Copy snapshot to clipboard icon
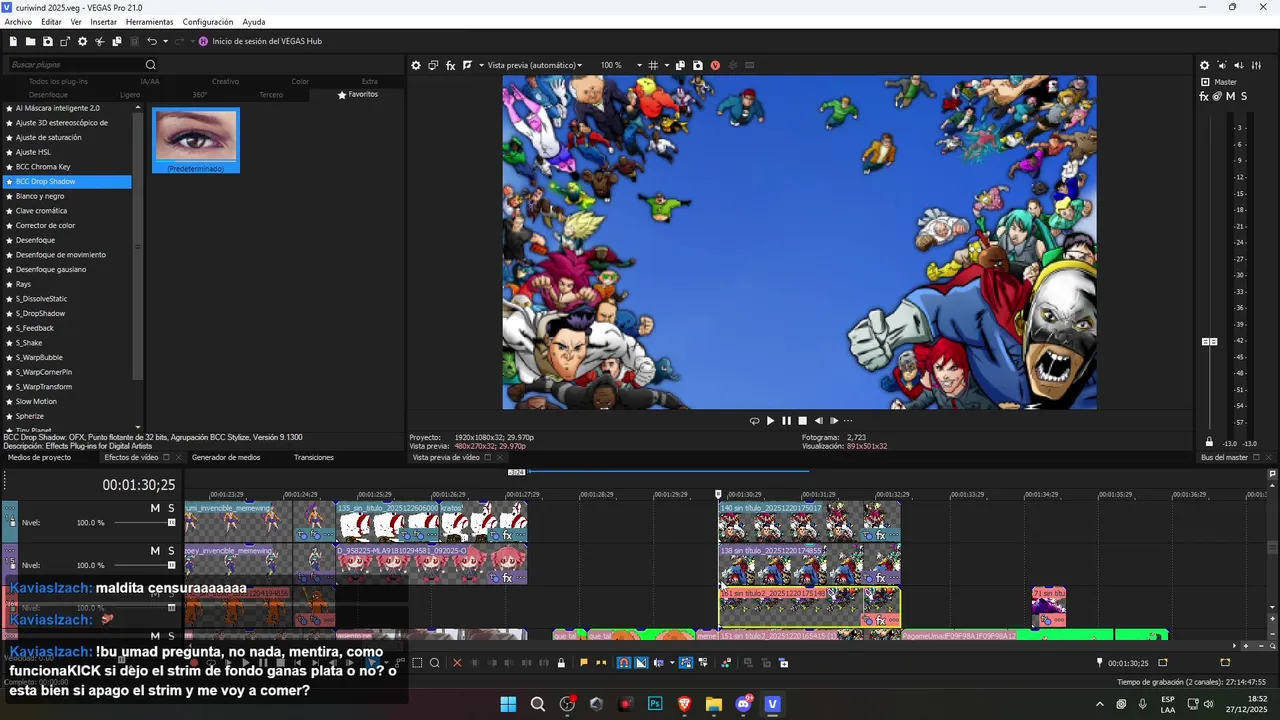The height and width of the screenshot is (720, 1280). point(680,65)
